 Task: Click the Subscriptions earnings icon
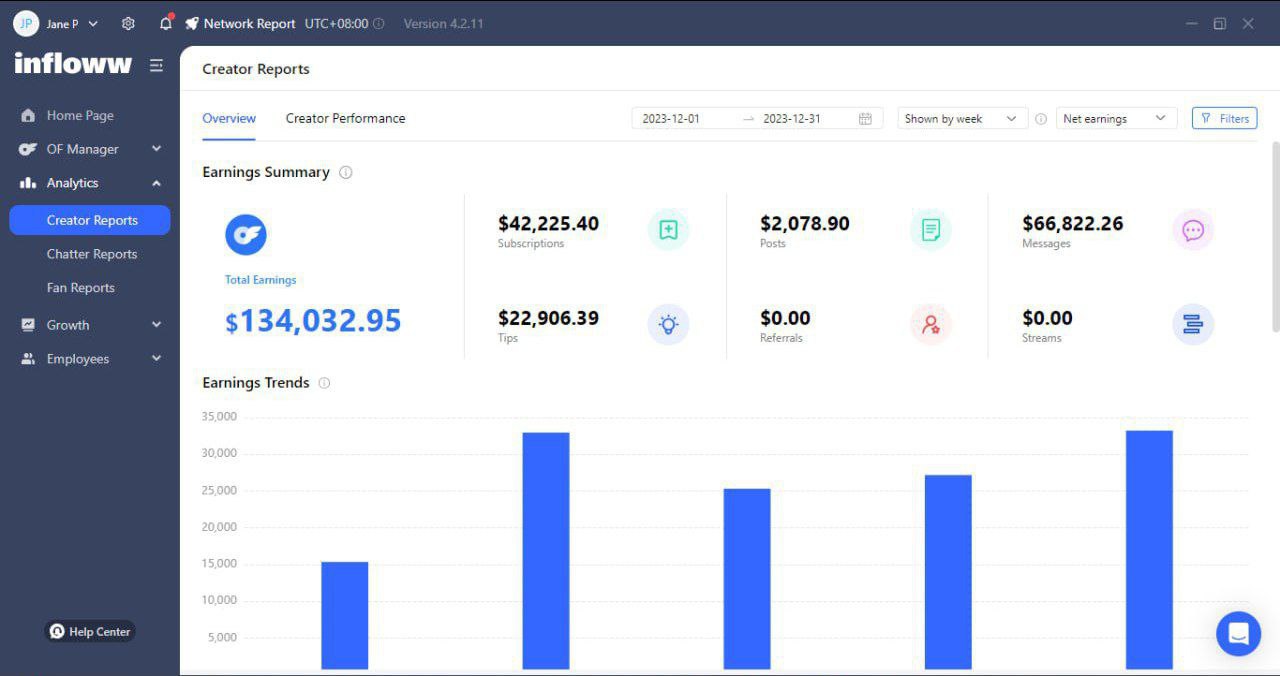coord(668,230)
